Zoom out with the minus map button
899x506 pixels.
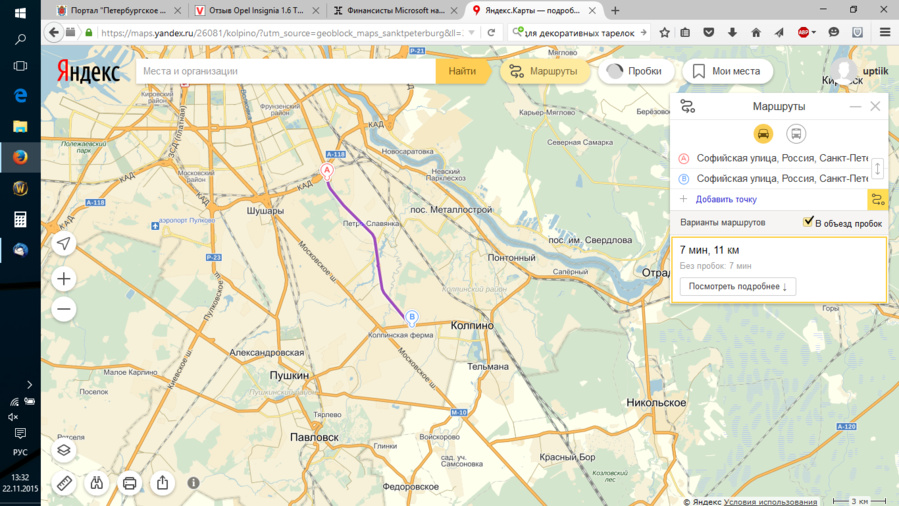[x=64, y=309]
